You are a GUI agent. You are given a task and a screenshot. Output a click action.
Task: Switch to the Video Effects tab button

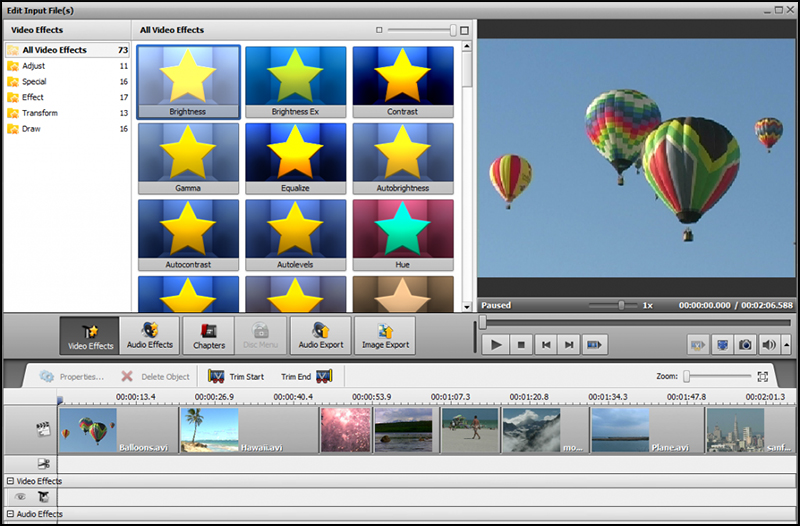pyautogui.click(x=90, y=336)
